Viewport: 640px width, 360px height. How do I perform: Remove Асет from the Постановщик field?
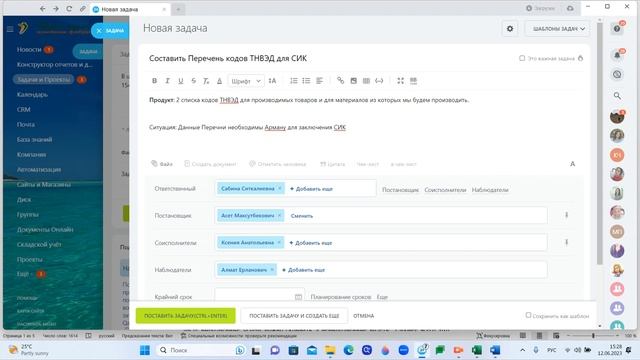[x=280, y=216]
